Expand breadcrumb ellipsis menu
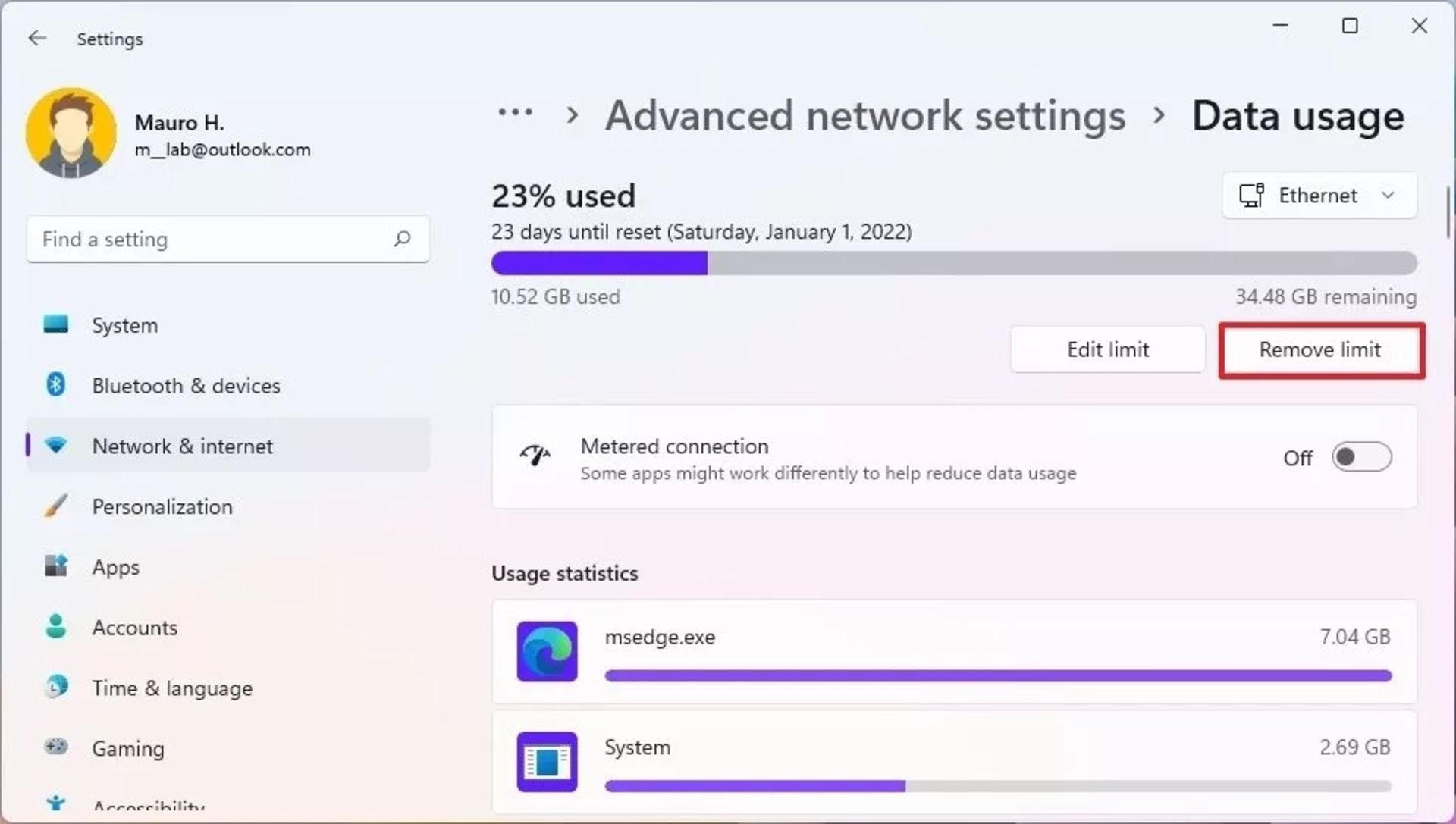Screen dimensions: 1456x824 (515, 114)
